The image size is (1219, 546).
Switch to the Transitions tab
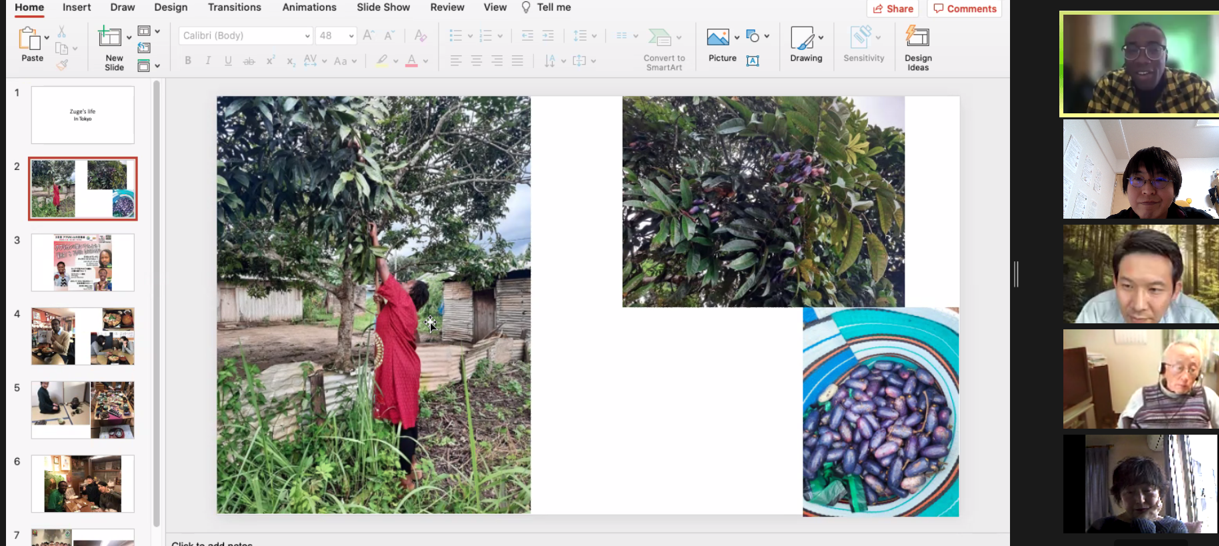(x=234, y=8)
